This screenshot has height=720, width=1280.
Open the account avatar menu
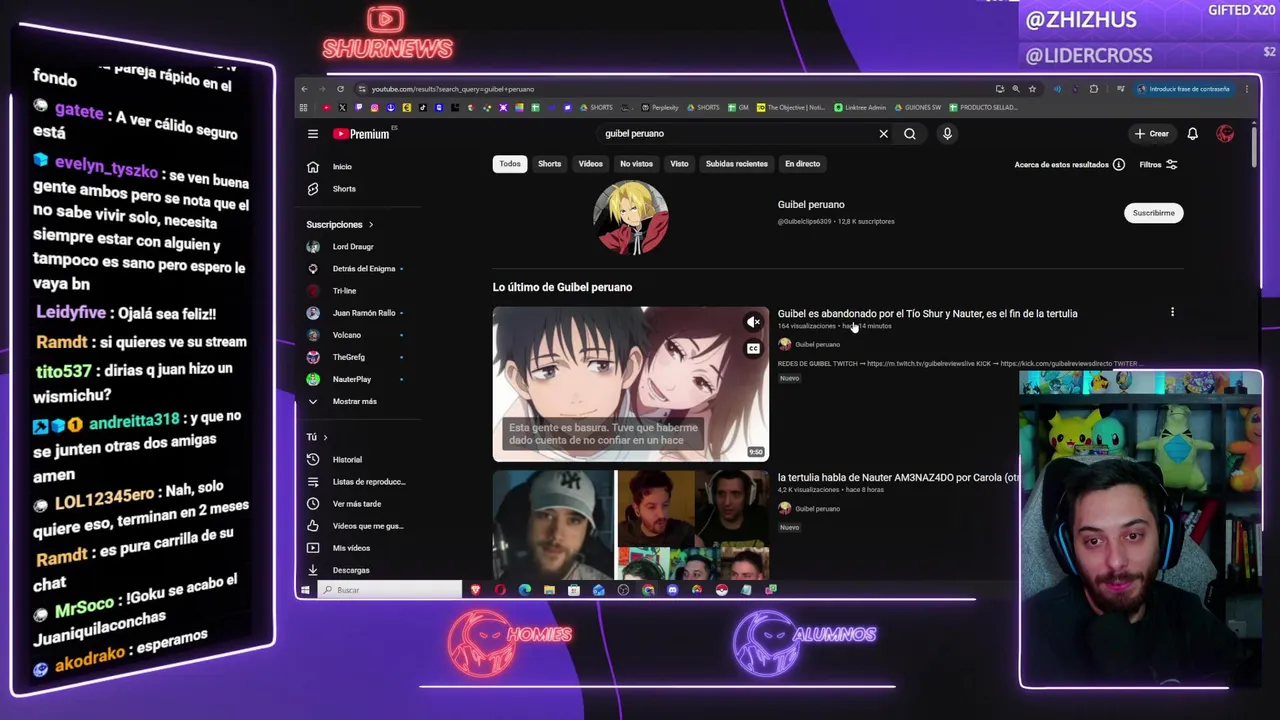click(1225, 134)
